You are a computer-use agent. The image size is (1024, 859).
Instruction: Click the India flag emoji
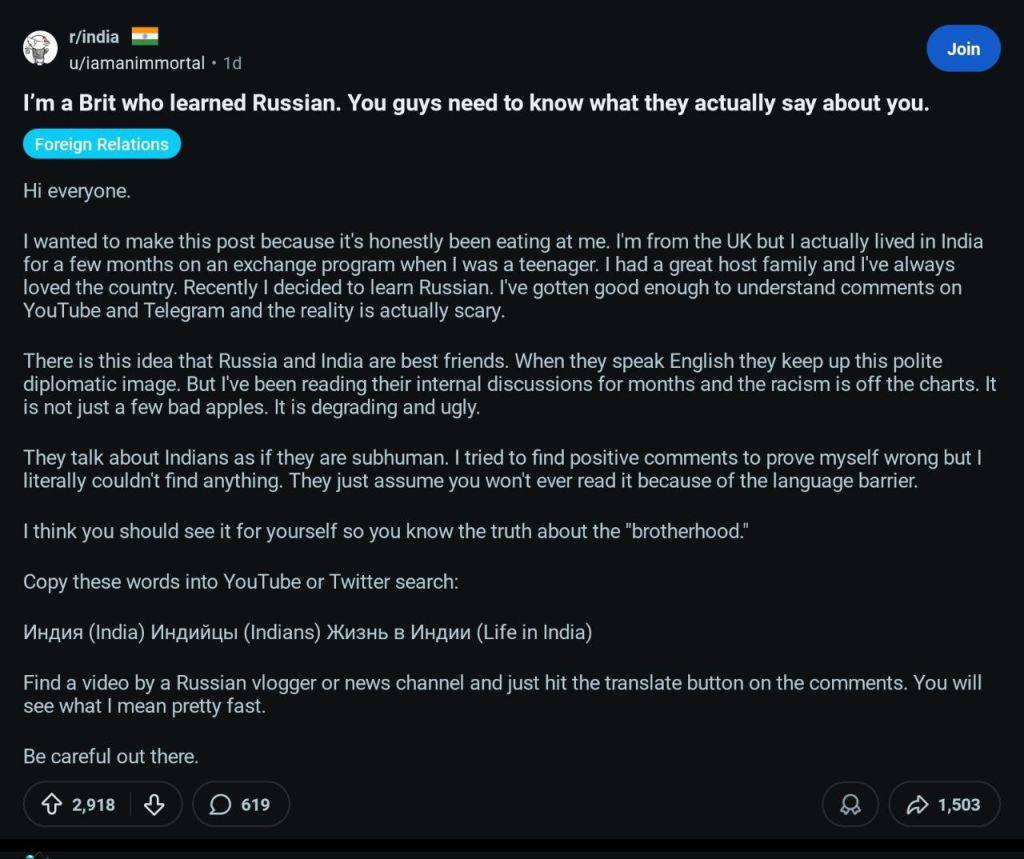coord(145,37)
